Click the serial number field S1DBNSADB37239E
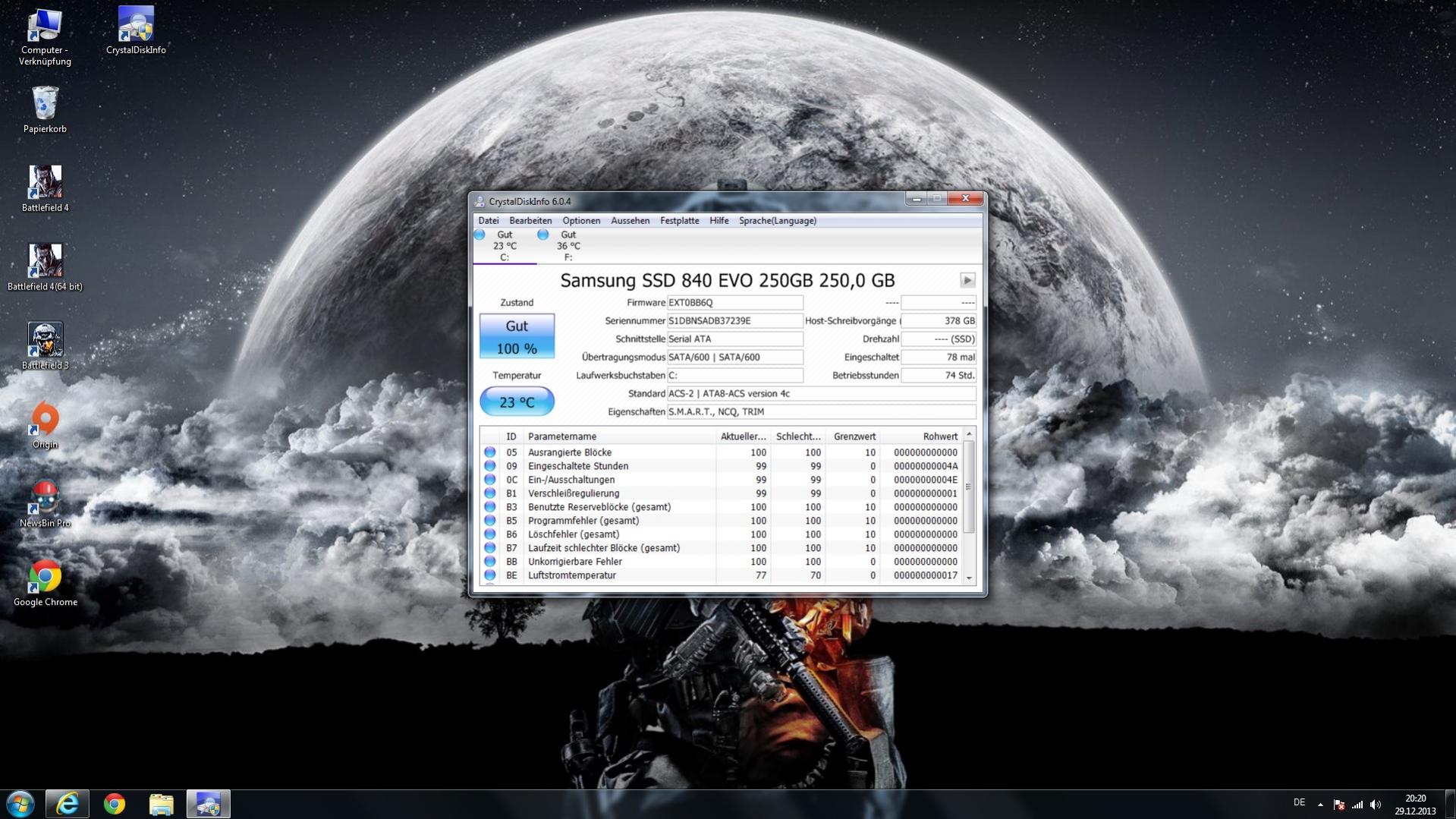The width and height of the screenshot is (1456, 819). [734, 321]
